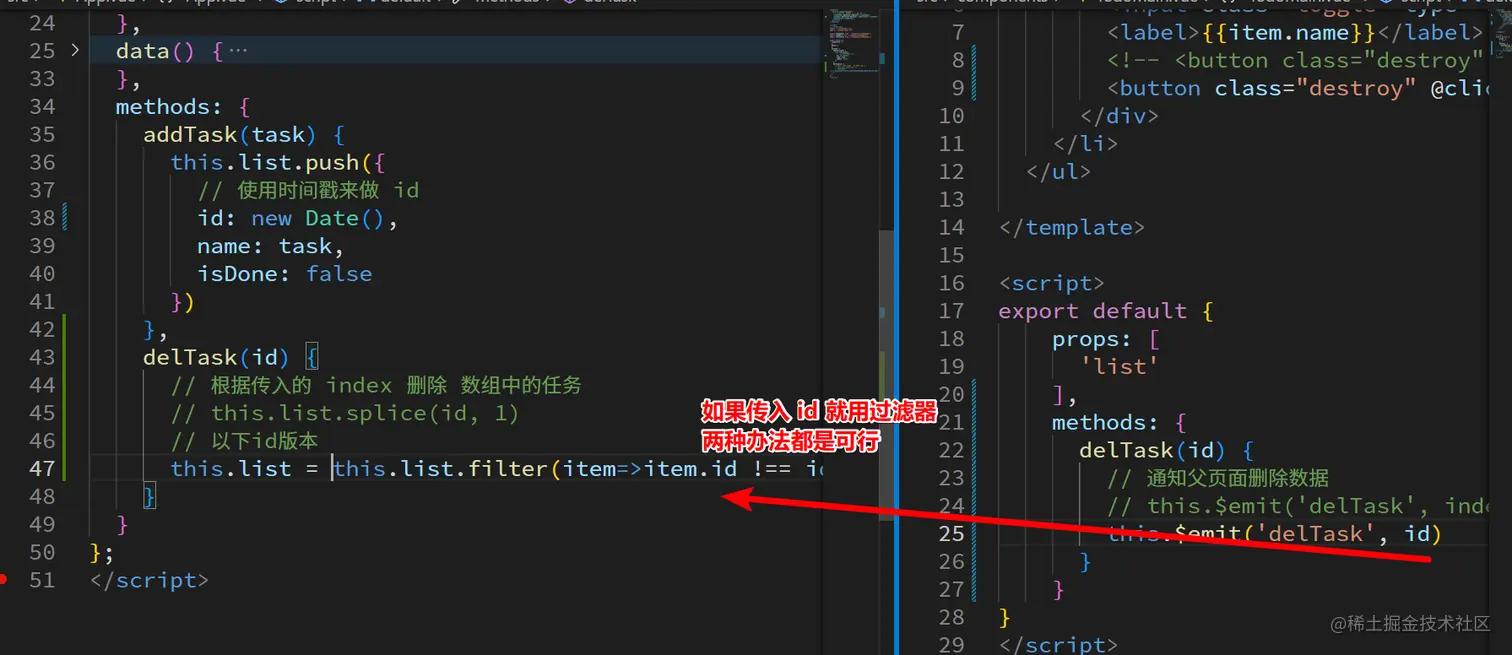Viewport: 1512px width, 655px height.
Task: Click the '</li>' tag in right editor
Action: (1085, 143)
